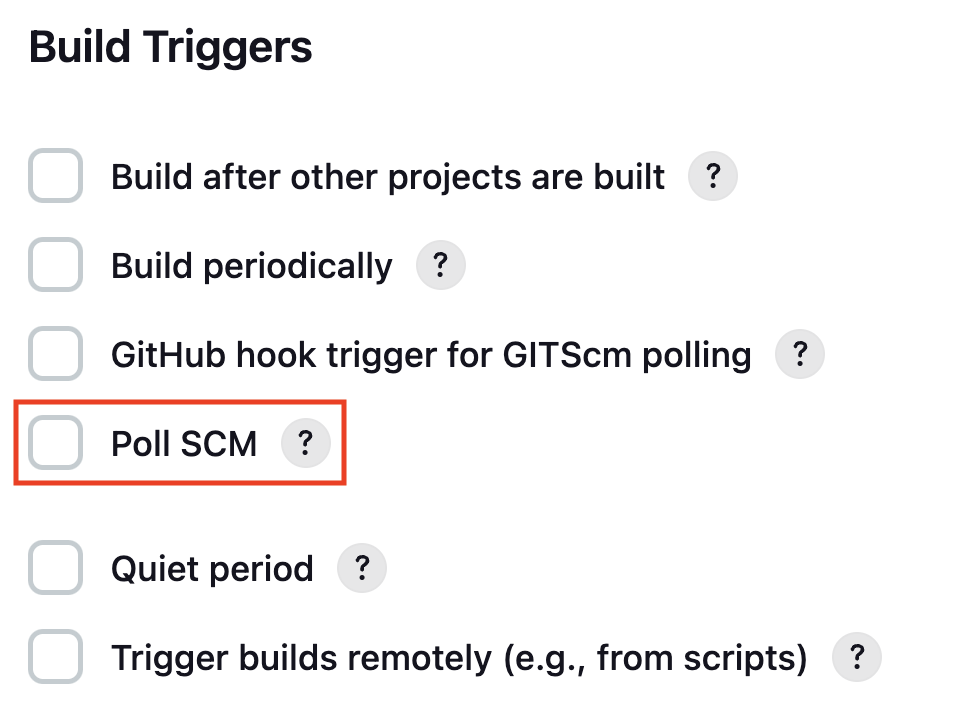Open the Quiet period help icon
Screen dimensions: 972x724
(x=361, y=568)
